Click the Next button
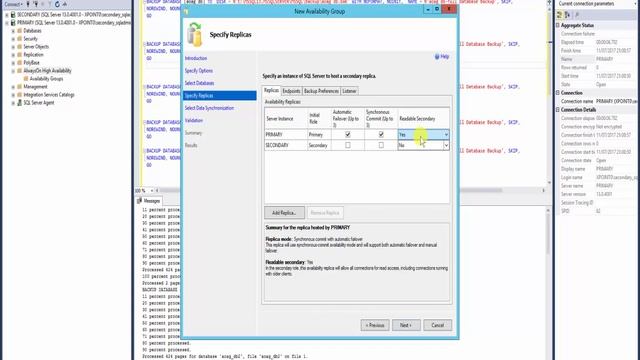The height and width of the screenshot is (360, 640). 406,325
